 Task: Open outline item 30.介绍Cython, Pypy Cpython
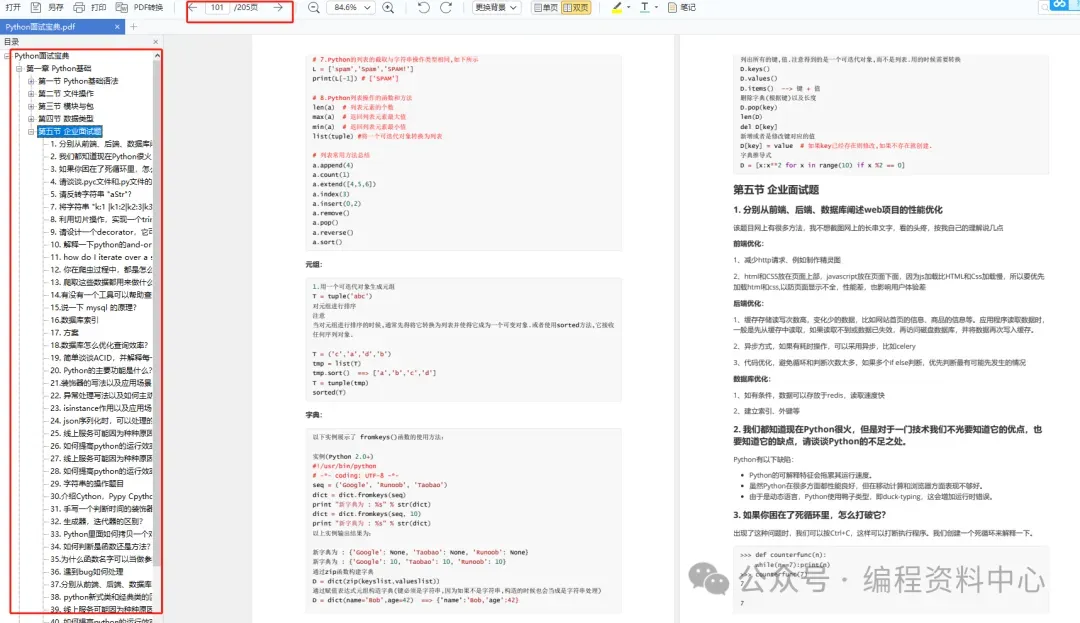tap(101, 496)
